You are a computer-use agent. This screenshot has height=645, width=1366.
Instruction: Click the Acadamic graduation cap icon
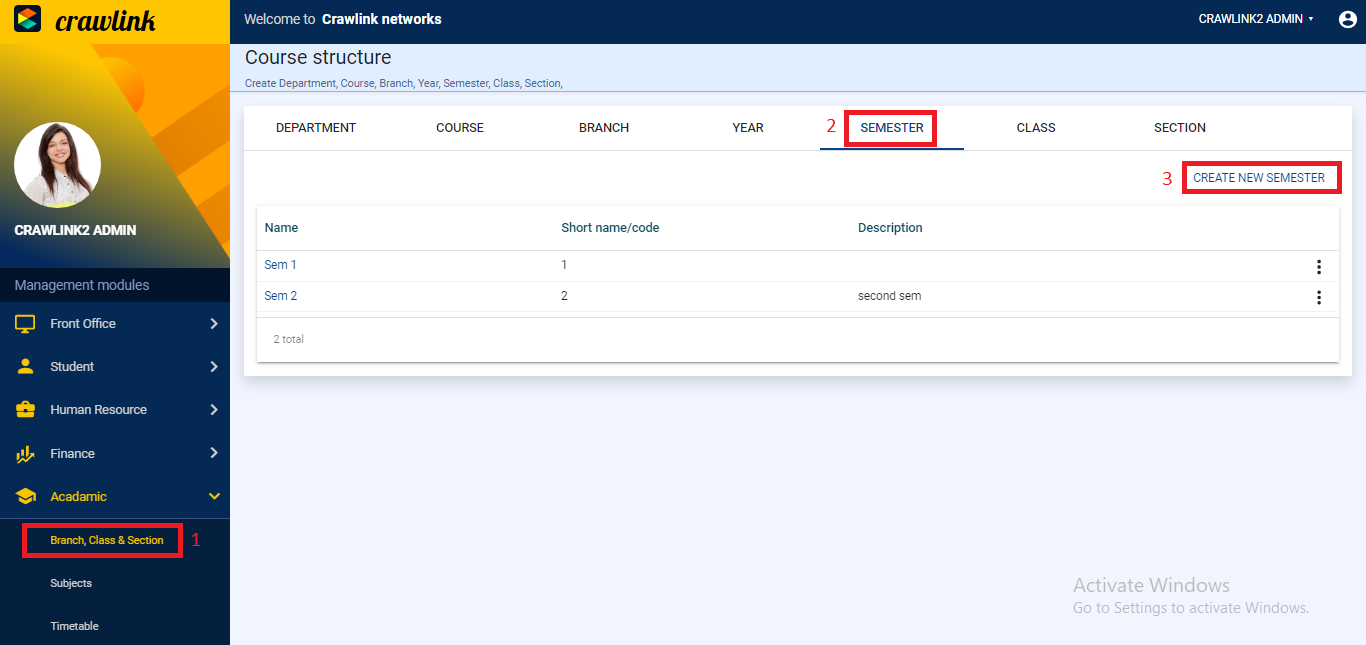(x=26, y=497)
